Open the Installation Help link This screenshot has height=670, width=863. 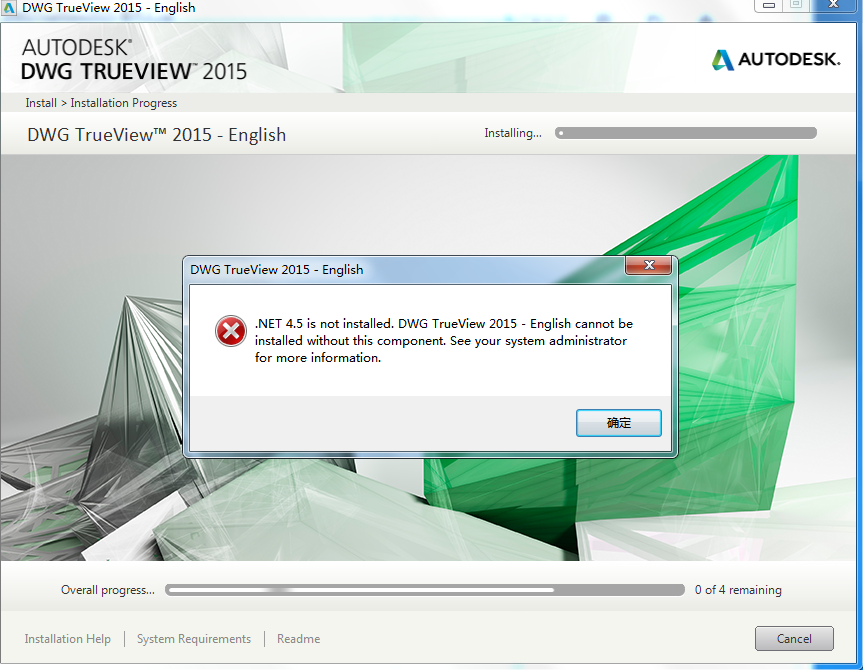tap(68, 639)
